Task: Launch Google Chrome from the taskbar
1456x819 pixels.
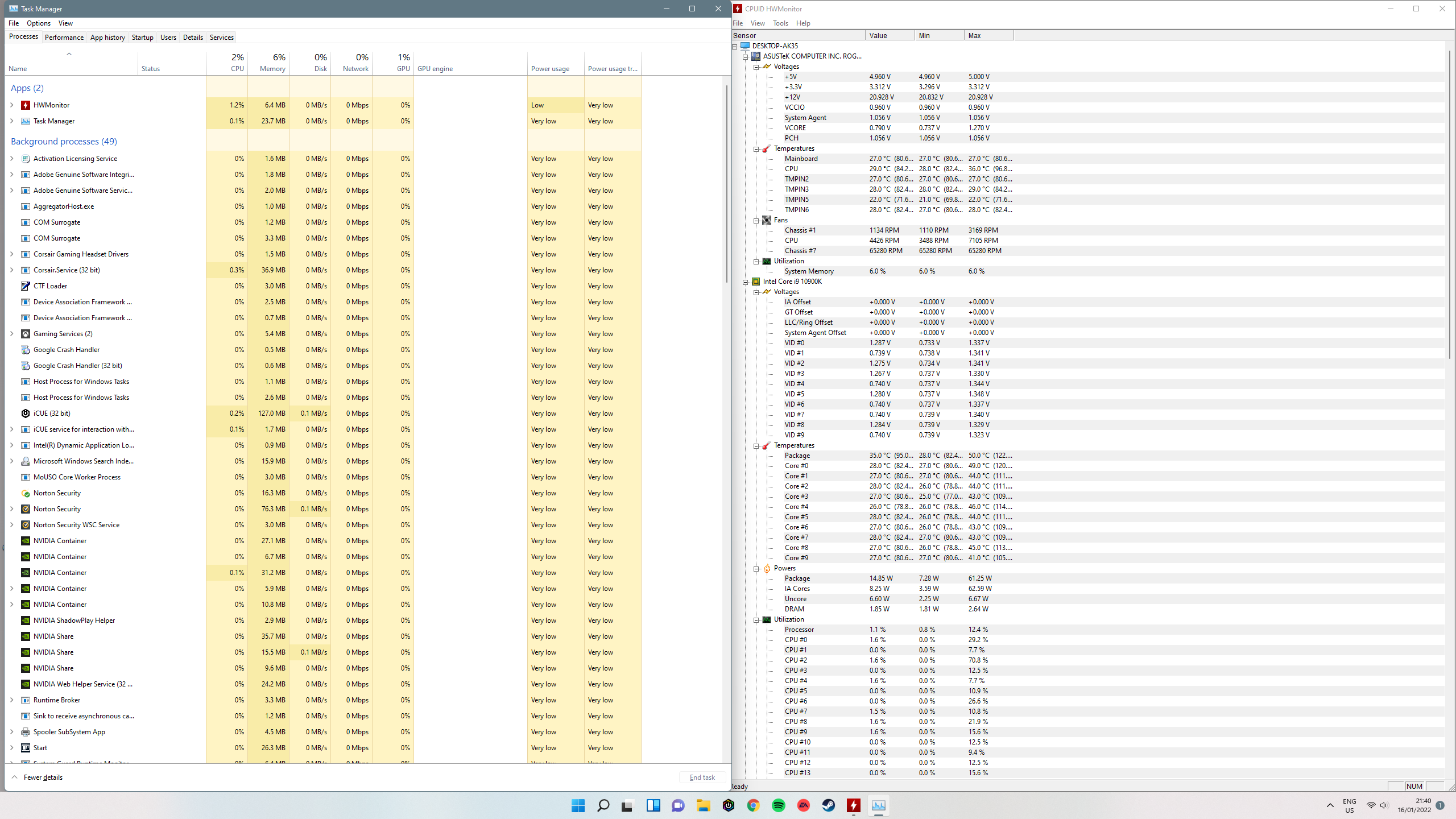Action: click(x=754, y=805)
